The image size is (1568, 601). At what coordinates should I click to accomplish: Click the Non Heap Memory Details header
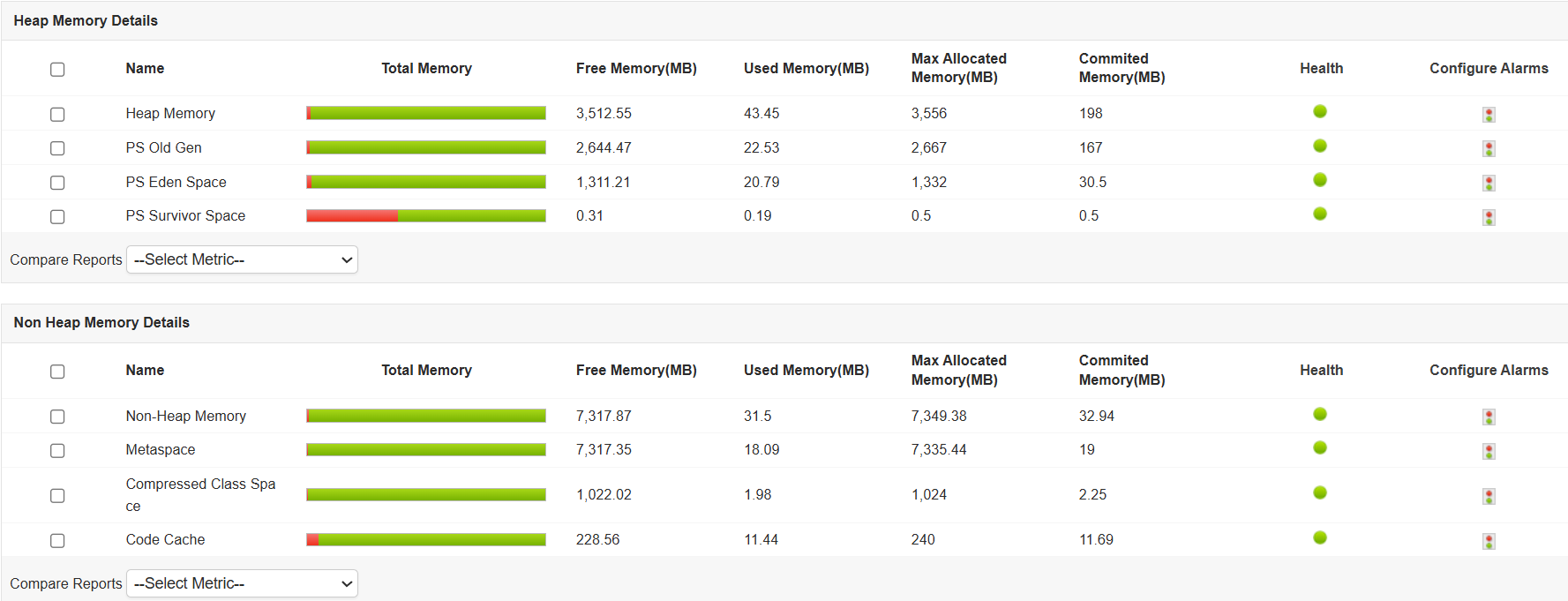click(x=101, y=322)
